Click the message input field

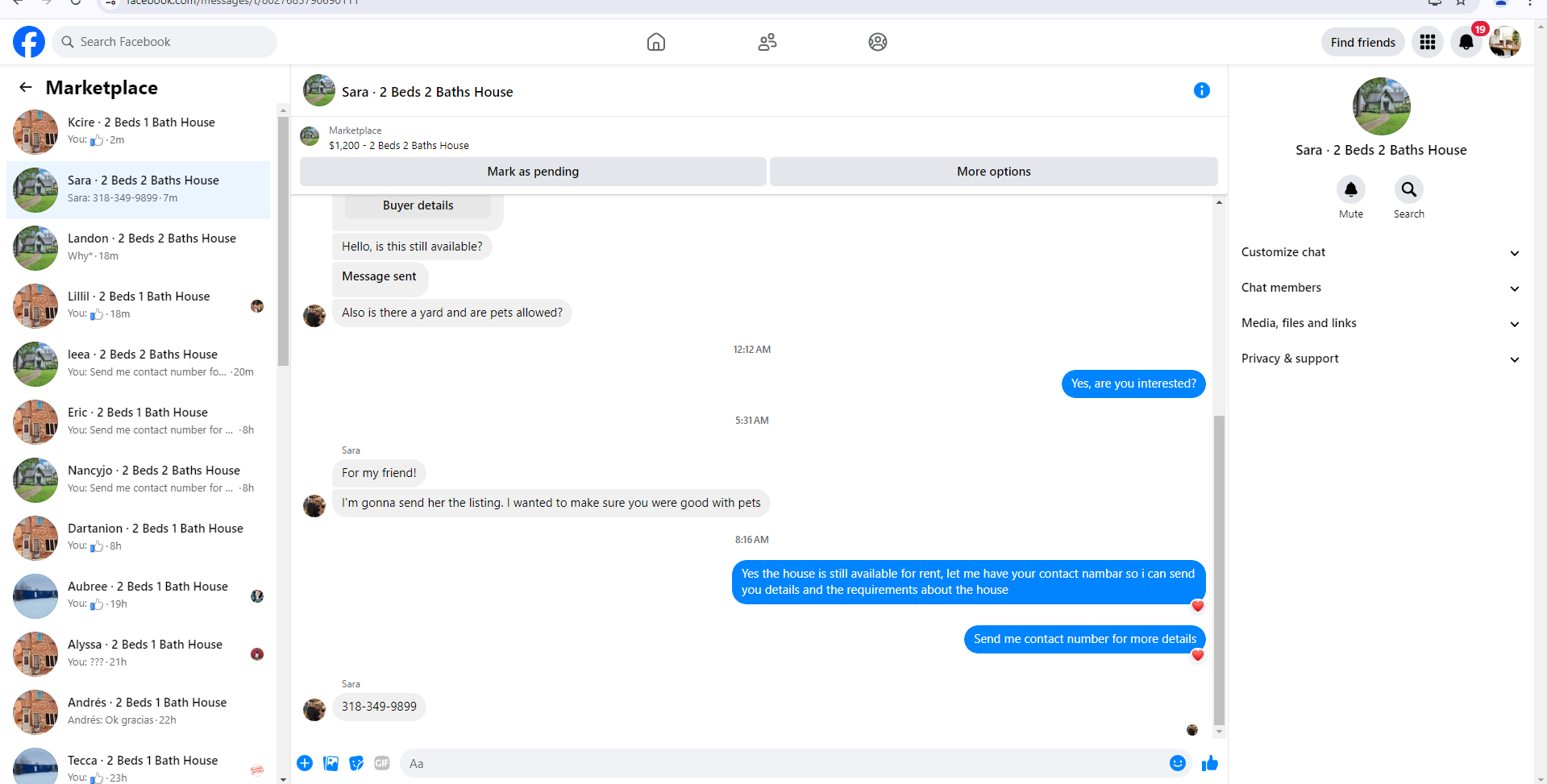tap(780, 763)
